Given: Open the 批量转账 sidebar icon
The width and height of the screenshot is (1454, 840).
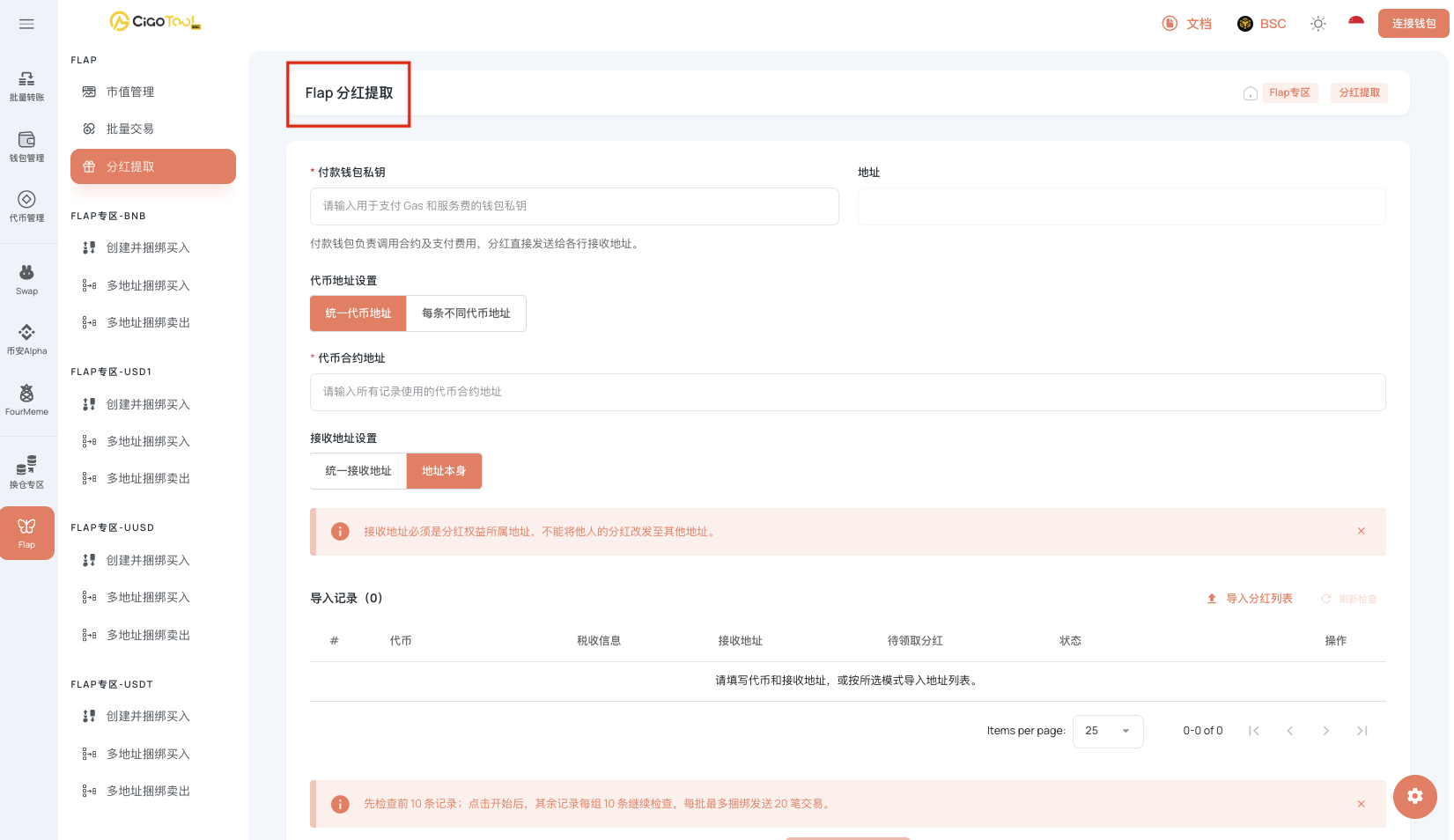Looking at the screenshot, I should pyautogui.click(x=27, y=86).
